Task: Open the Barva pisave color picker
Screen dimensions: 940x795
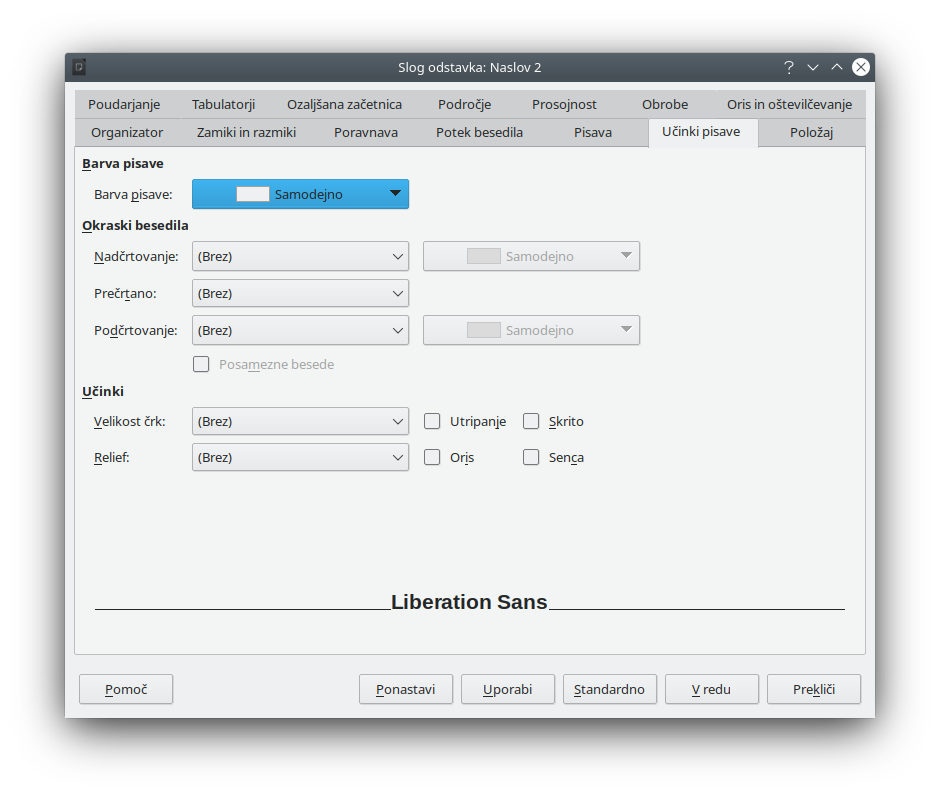Action: coord(300,194)
